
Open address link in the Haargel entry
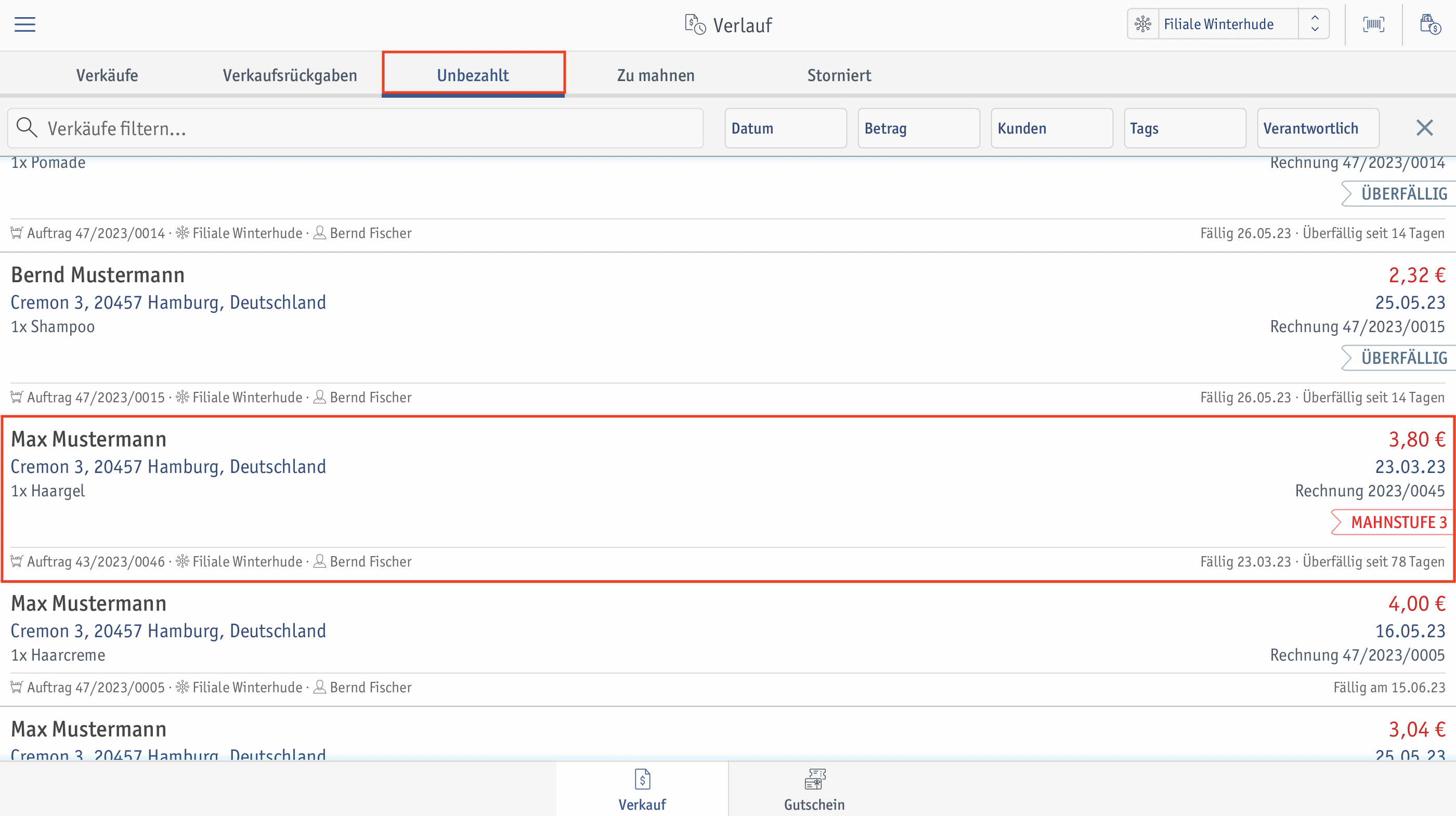point(168,467)
